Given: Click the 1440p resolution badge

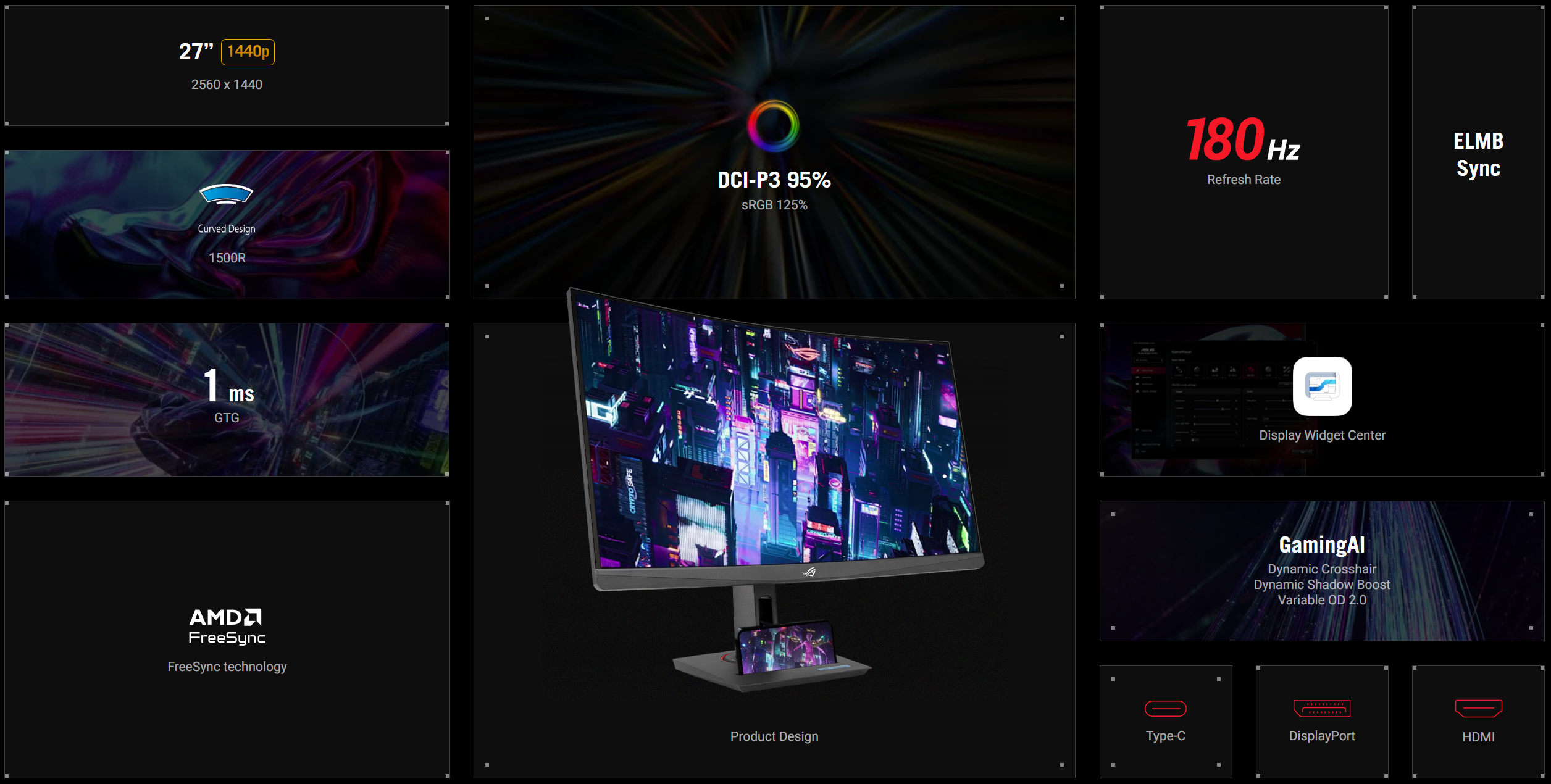Looking at the screenshot, I should [248, 52].
